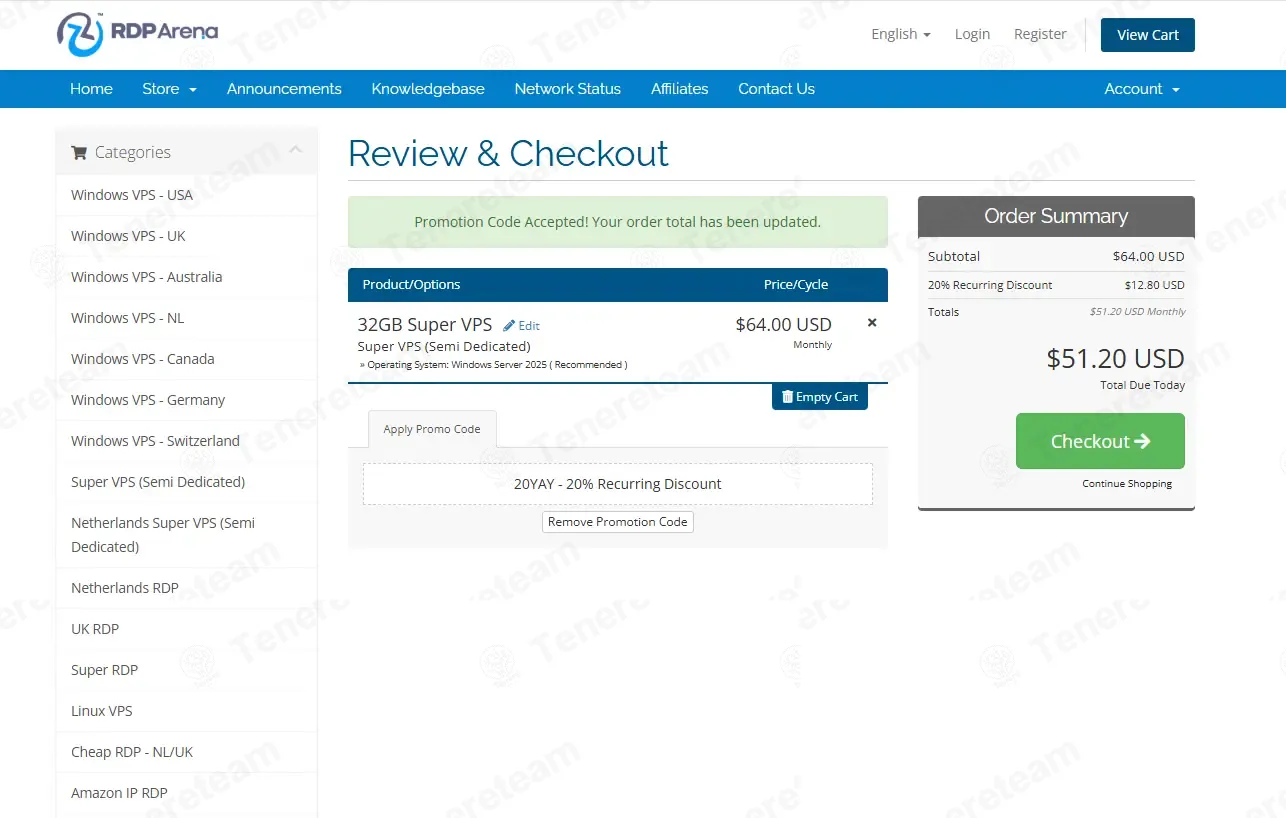Select the Apply Promo Code tab
Screen dimensions: 1286x818
(432, 429)
